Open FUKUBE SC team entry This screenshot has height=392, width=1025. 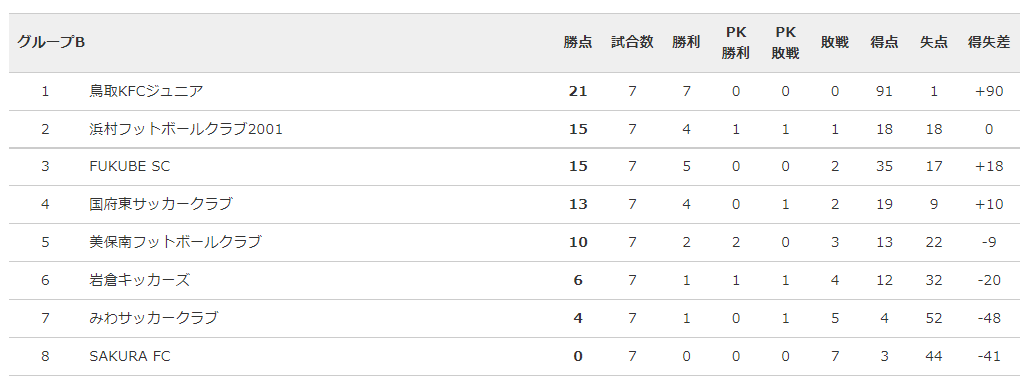[129, 167]
